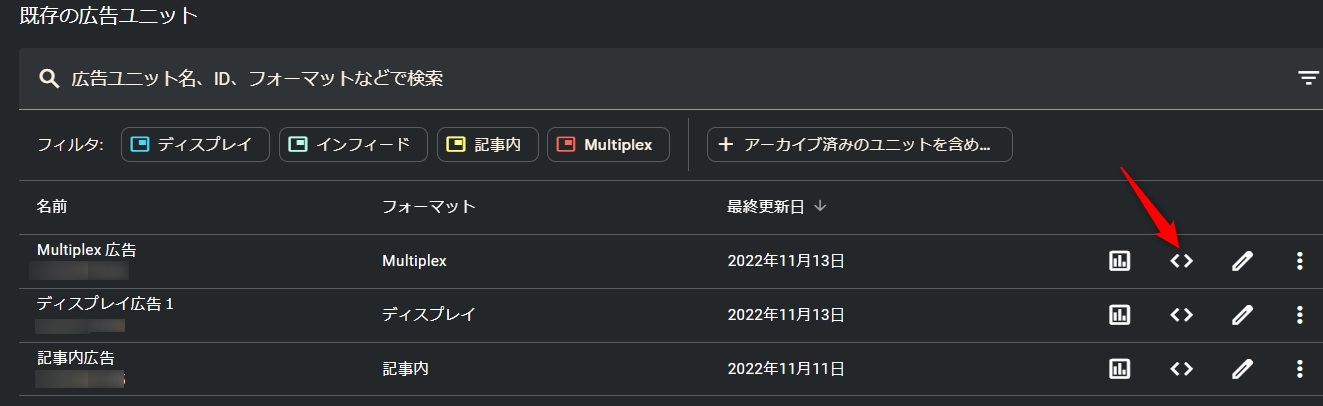Include archived units button
The width and height of the screenshot is (1323, 406).
[859, 144]
